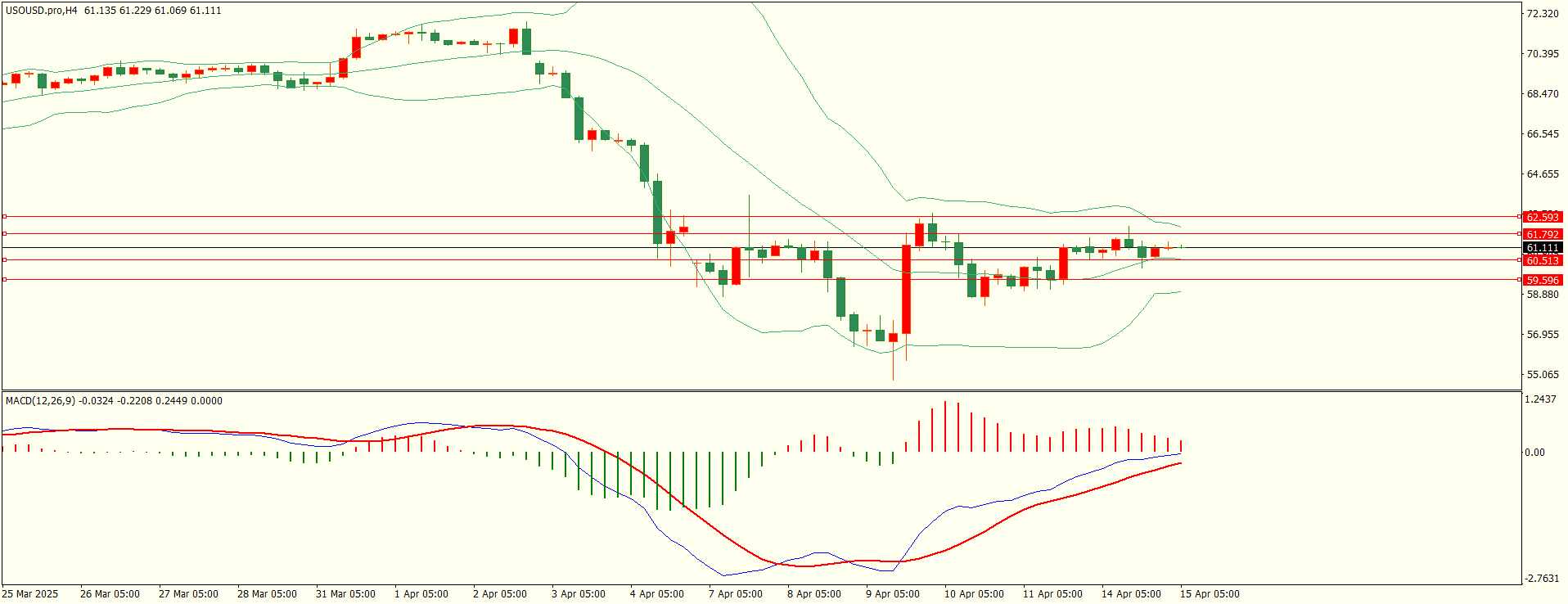Select the left handle of the 59.596 line

coord(4,280)
